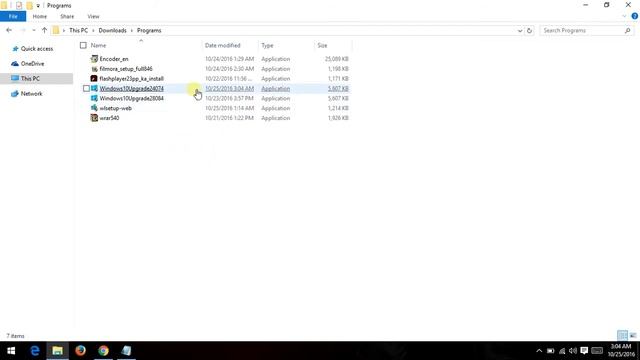Click the filmora_setup_full846 file name
The image size is (640, 360).
[126, 69]
